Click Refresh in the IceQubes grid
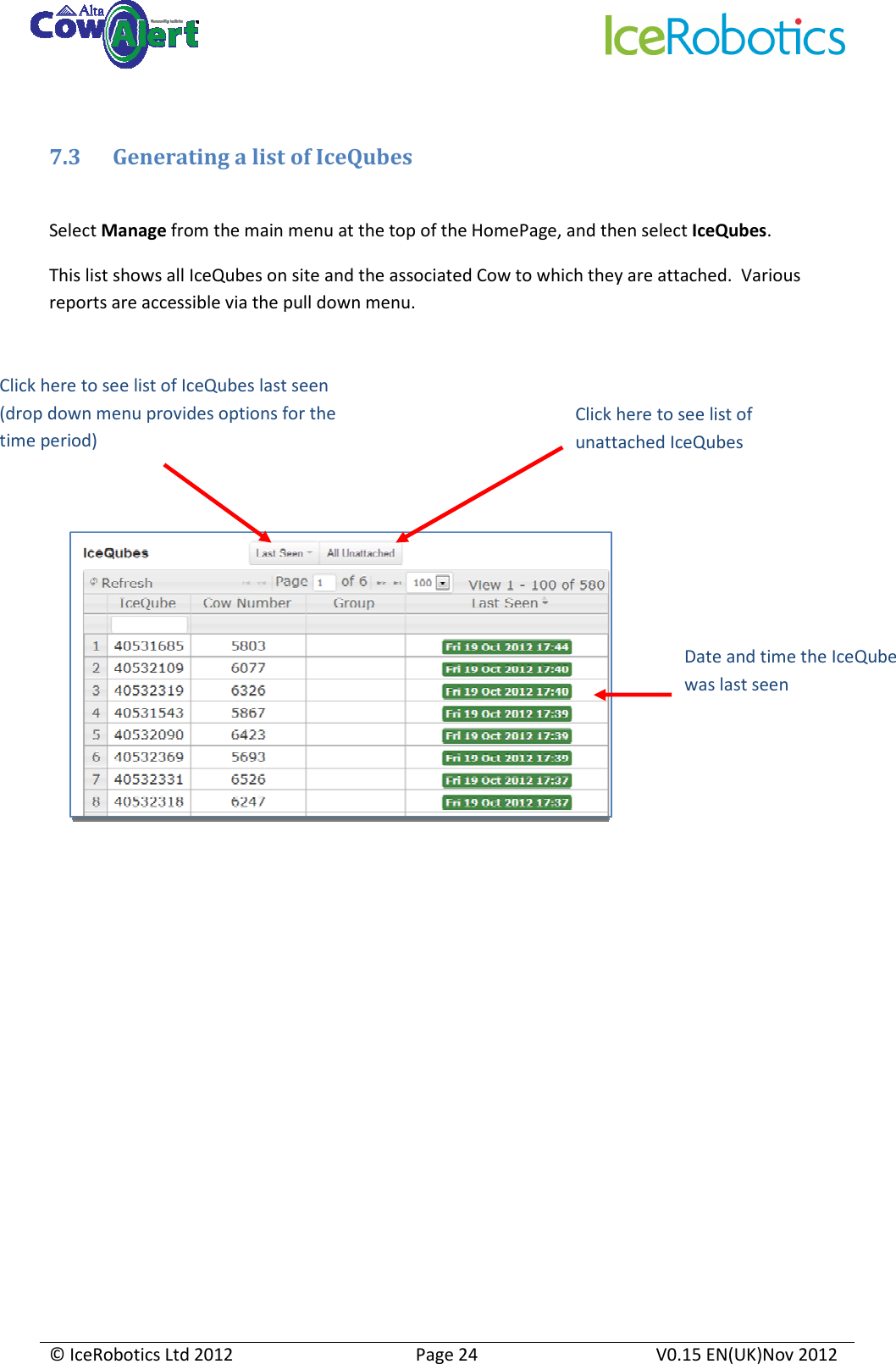 (127, 583)
